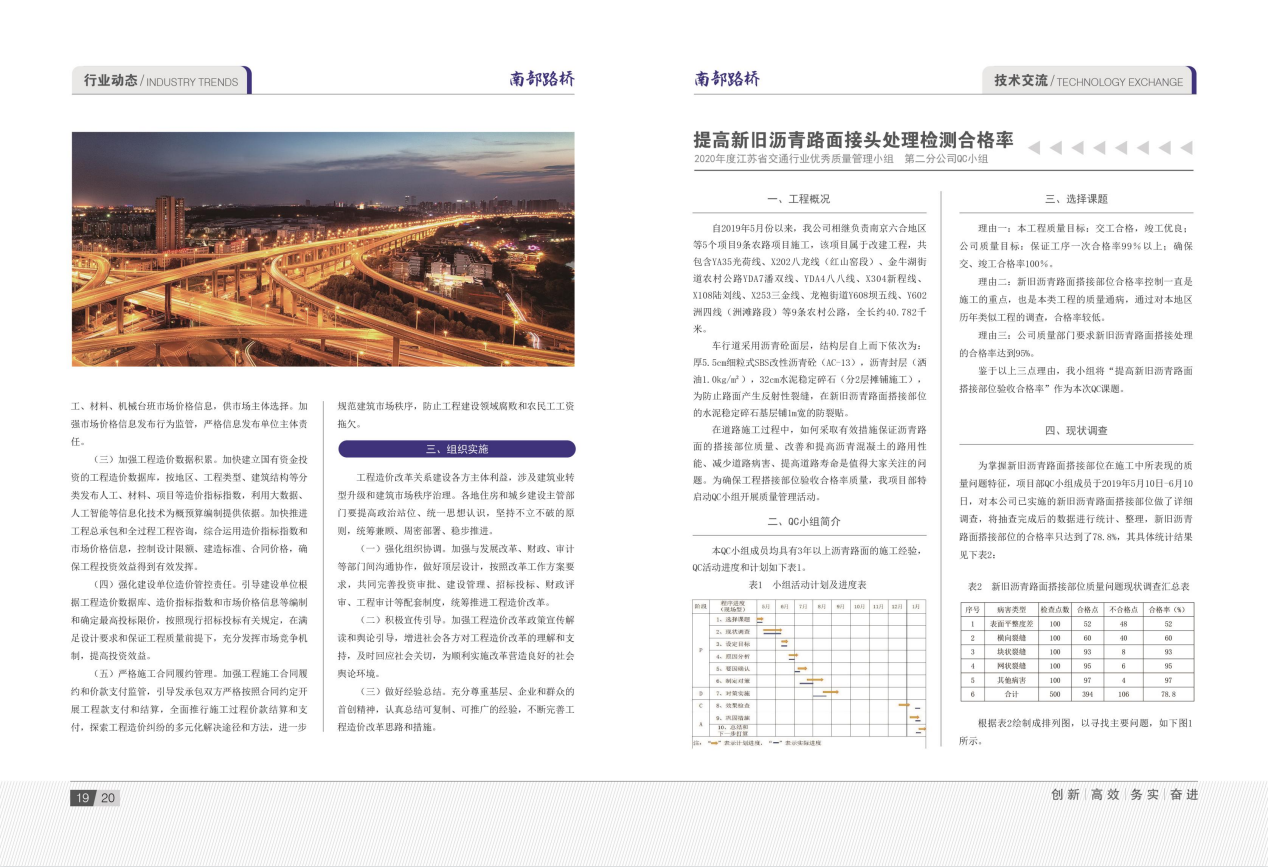Click the paragraph starting '理由二：新旧沥青路面搭接部位'

(1076, 299)
